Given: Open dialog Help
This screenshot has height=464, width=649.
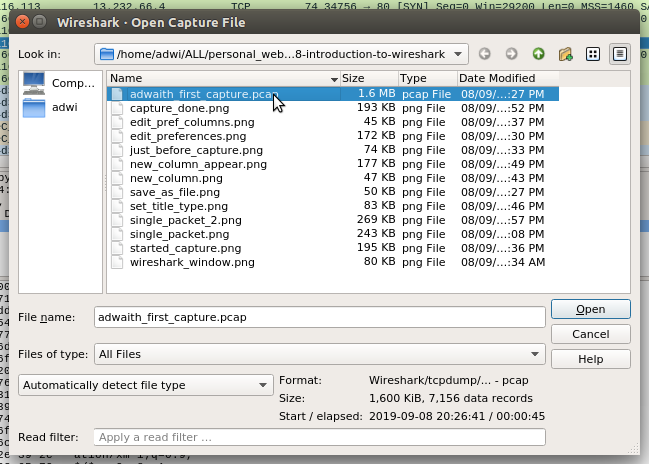Looking at the screenshot, I should click(591, 359).
